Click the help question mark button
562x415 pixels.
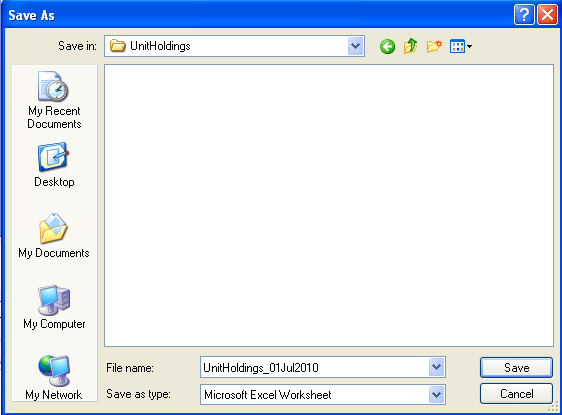tap(524, 15)
